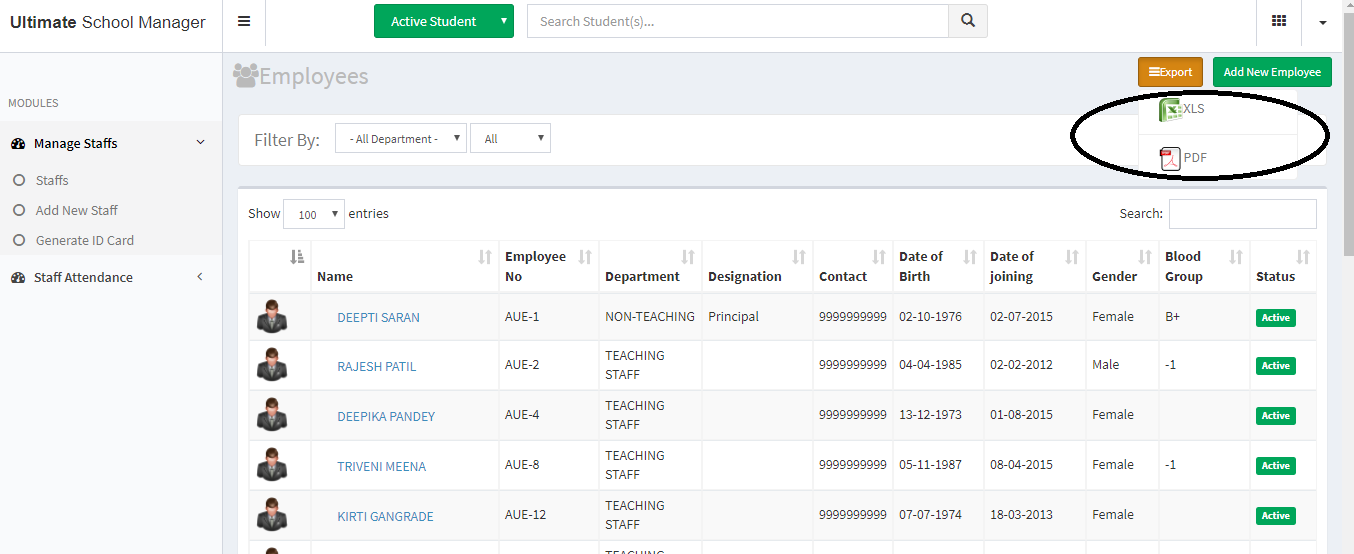Sort by Date of joining column

(1035, 267)
